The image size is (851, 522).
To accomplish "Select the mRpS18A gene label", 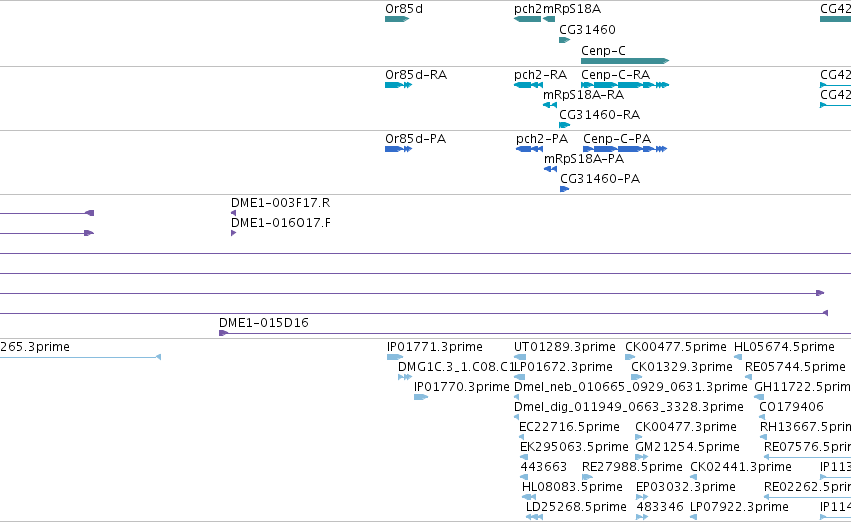I will [x=572, y=9].
